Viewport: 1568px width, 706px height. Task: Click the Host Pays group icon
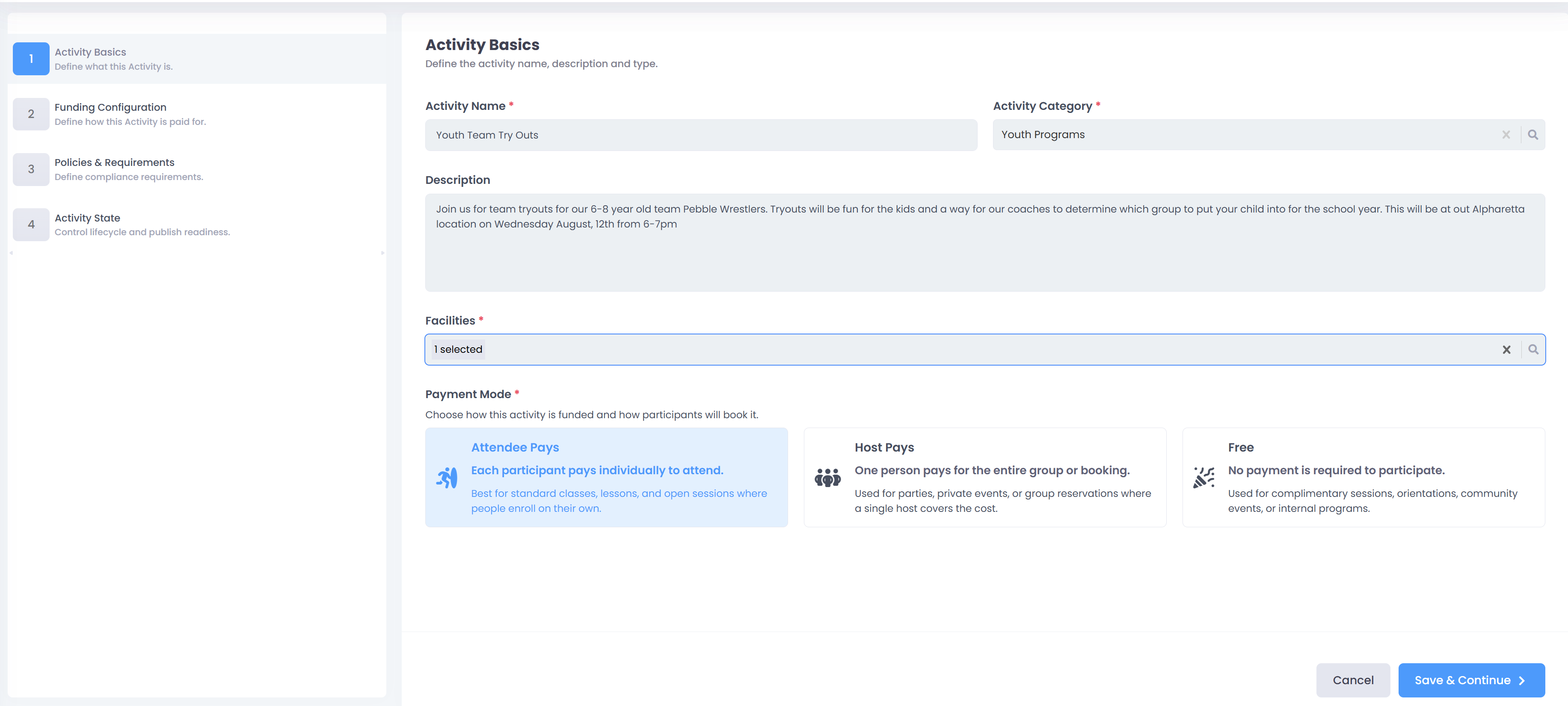[827, 478]
